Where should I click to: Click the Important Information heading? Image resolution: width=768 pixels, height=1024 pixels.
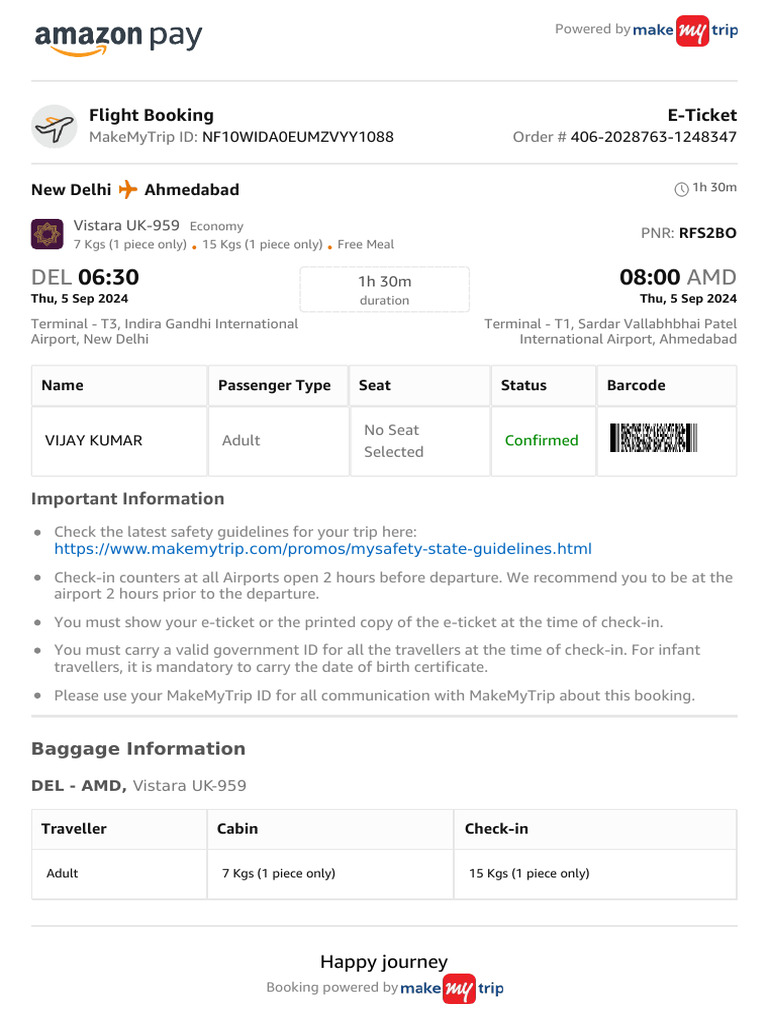tap(127, 498)
